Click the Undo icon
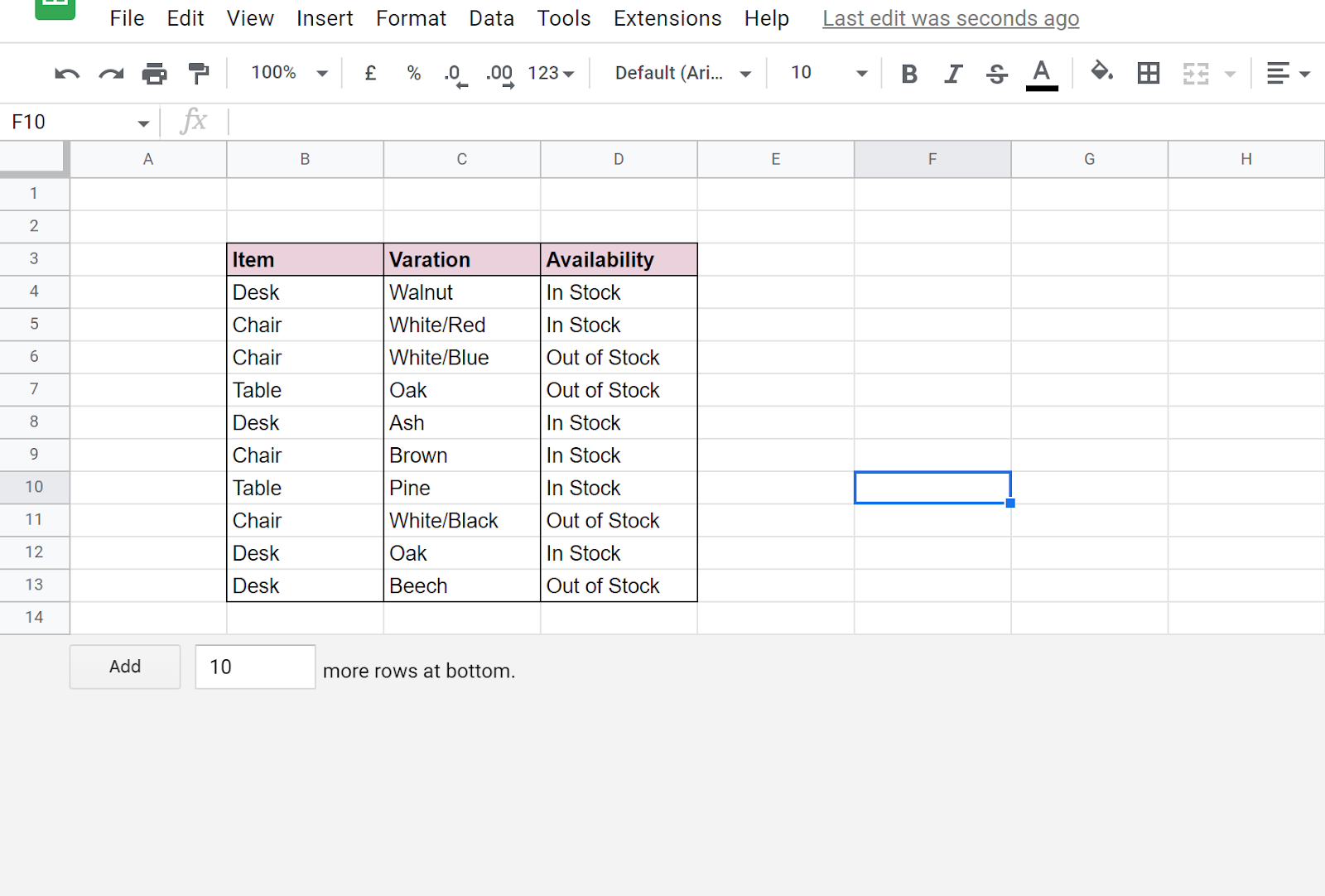This screenshot has height=896, width=1325. point(66,73)
